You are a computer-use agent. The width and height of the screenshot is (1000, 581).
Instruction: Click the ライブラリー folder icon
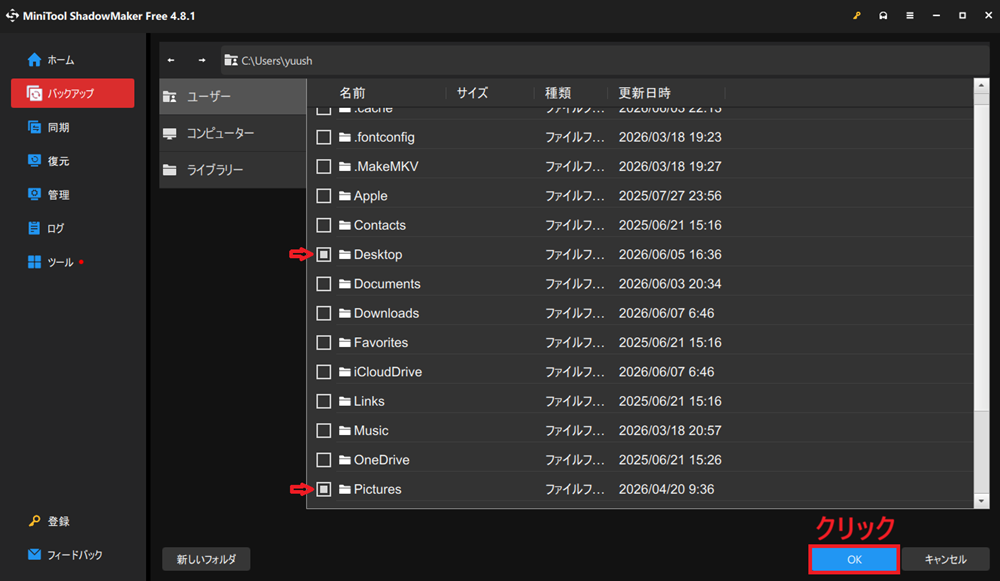170,170
